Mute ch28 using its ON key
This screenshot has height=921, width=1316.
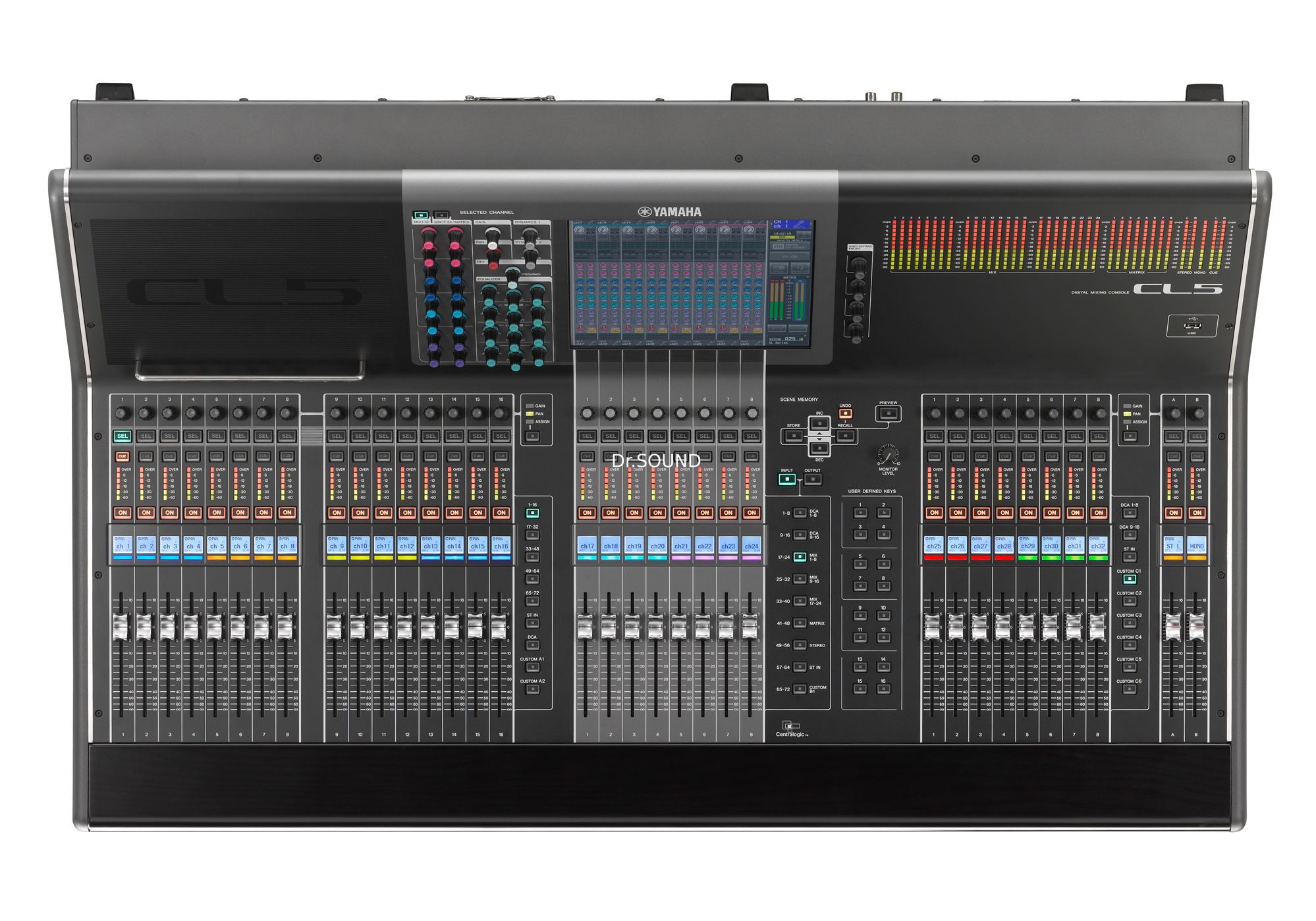1004,512
